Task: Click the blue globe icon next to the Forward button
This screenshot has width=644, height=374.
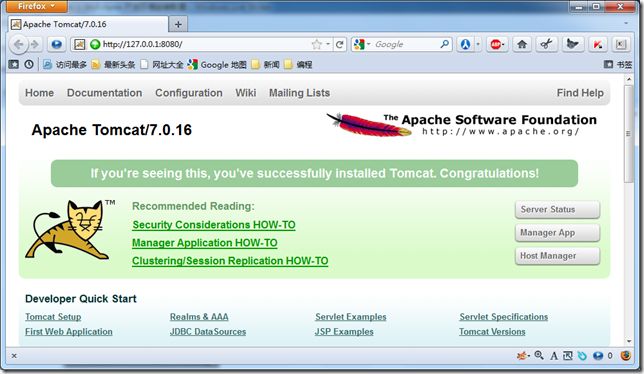Action: 56,44
